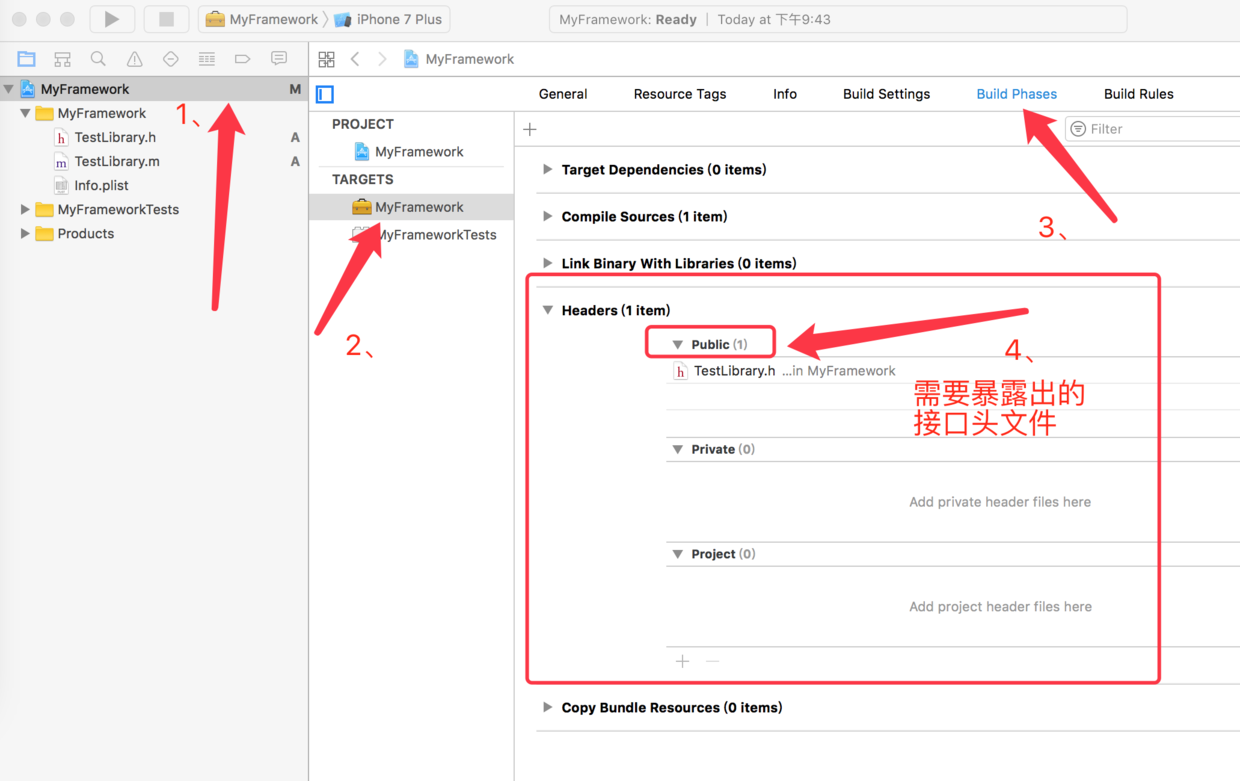
Task: Select the MyFramework target
Action: tap(419, 207)
